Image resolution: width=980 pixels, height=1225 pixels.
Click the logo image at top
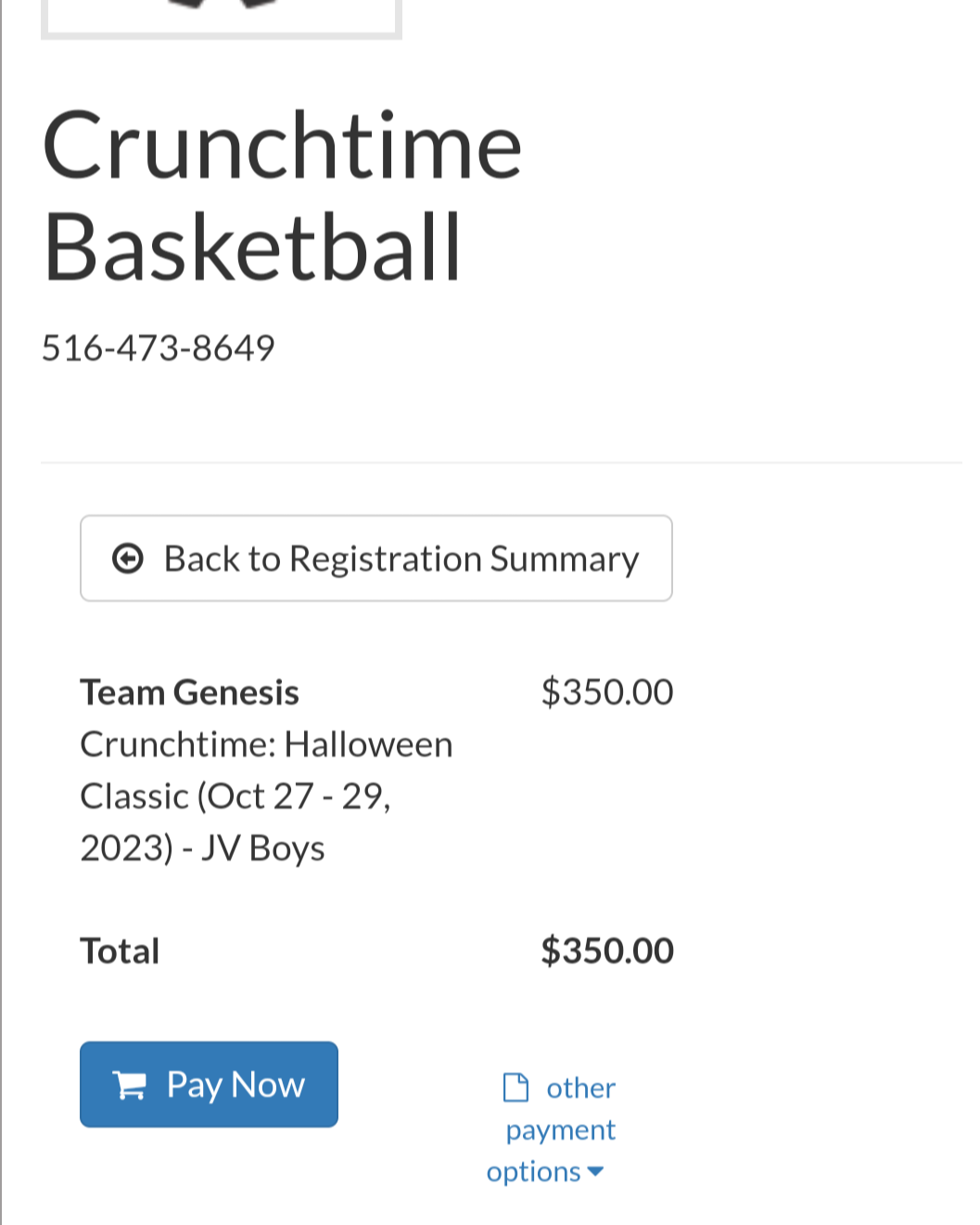pos(222,19)
